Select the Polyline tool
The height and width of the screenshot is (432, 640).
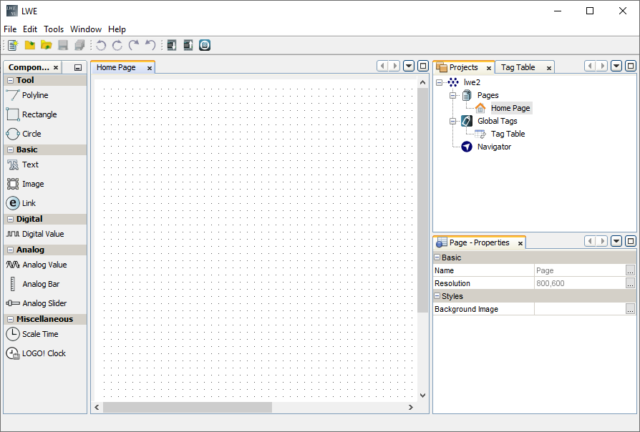point(34,95)
